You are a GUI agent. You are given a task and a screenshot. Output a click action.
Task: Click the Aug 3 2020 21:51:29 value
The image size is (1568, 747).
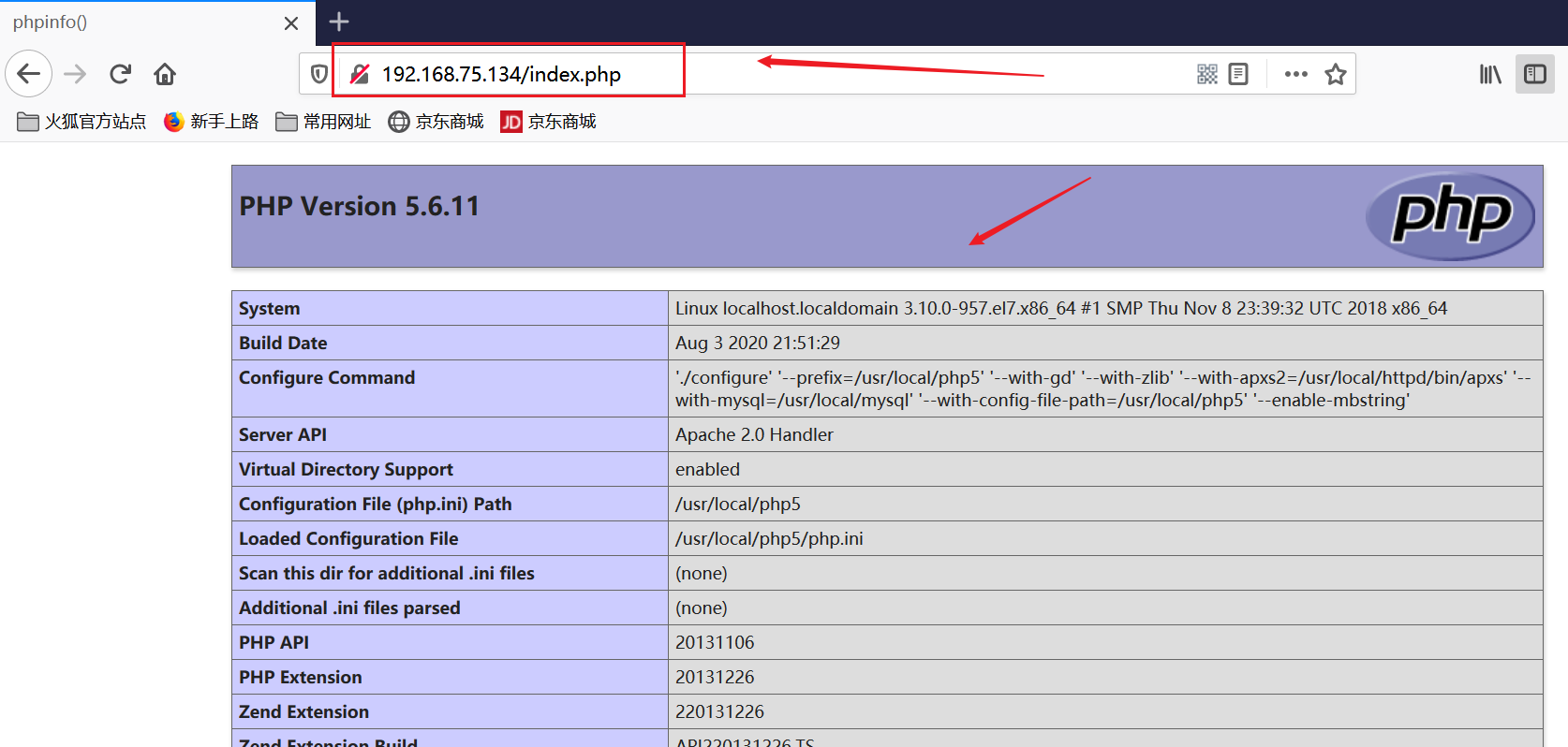[758, 343]
